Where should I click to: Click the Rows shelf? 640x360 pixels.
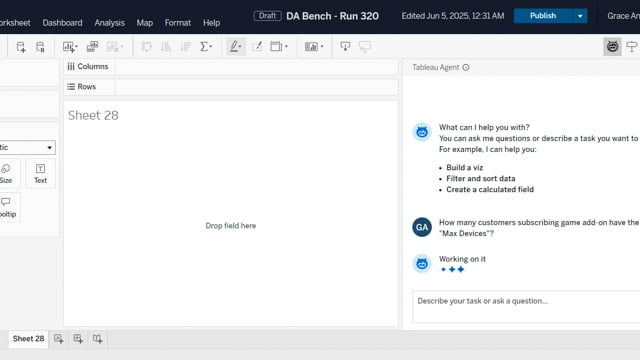[x=231, y=87]
